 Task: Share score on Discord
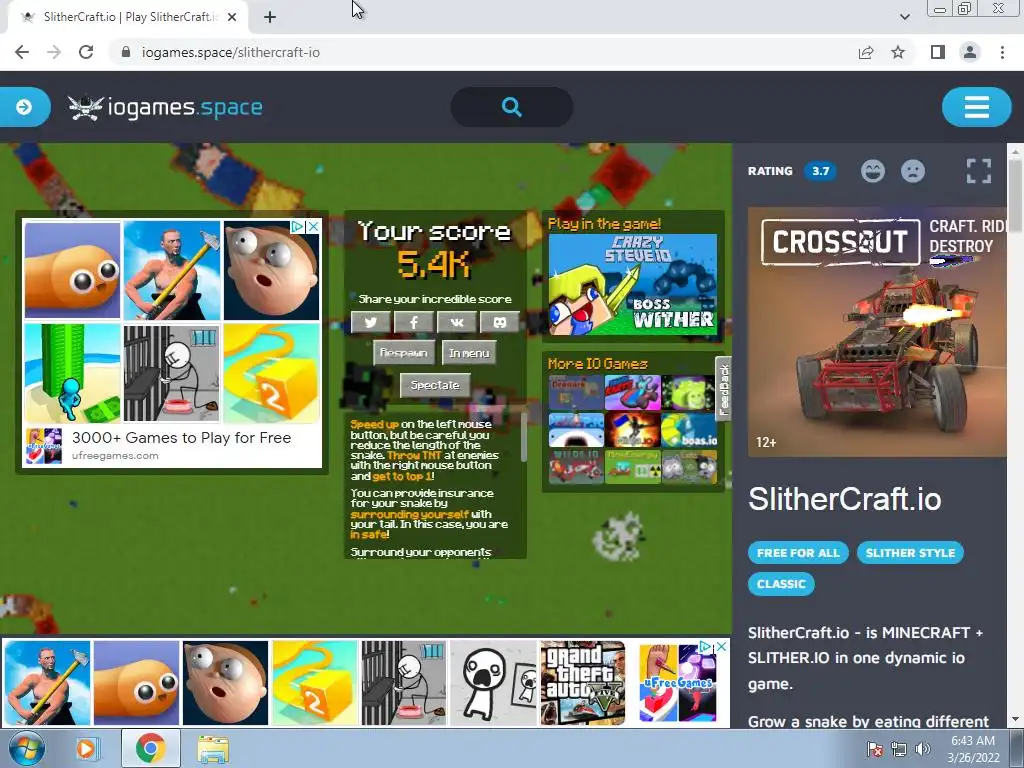pyautogui.click(x=500, y=322)
